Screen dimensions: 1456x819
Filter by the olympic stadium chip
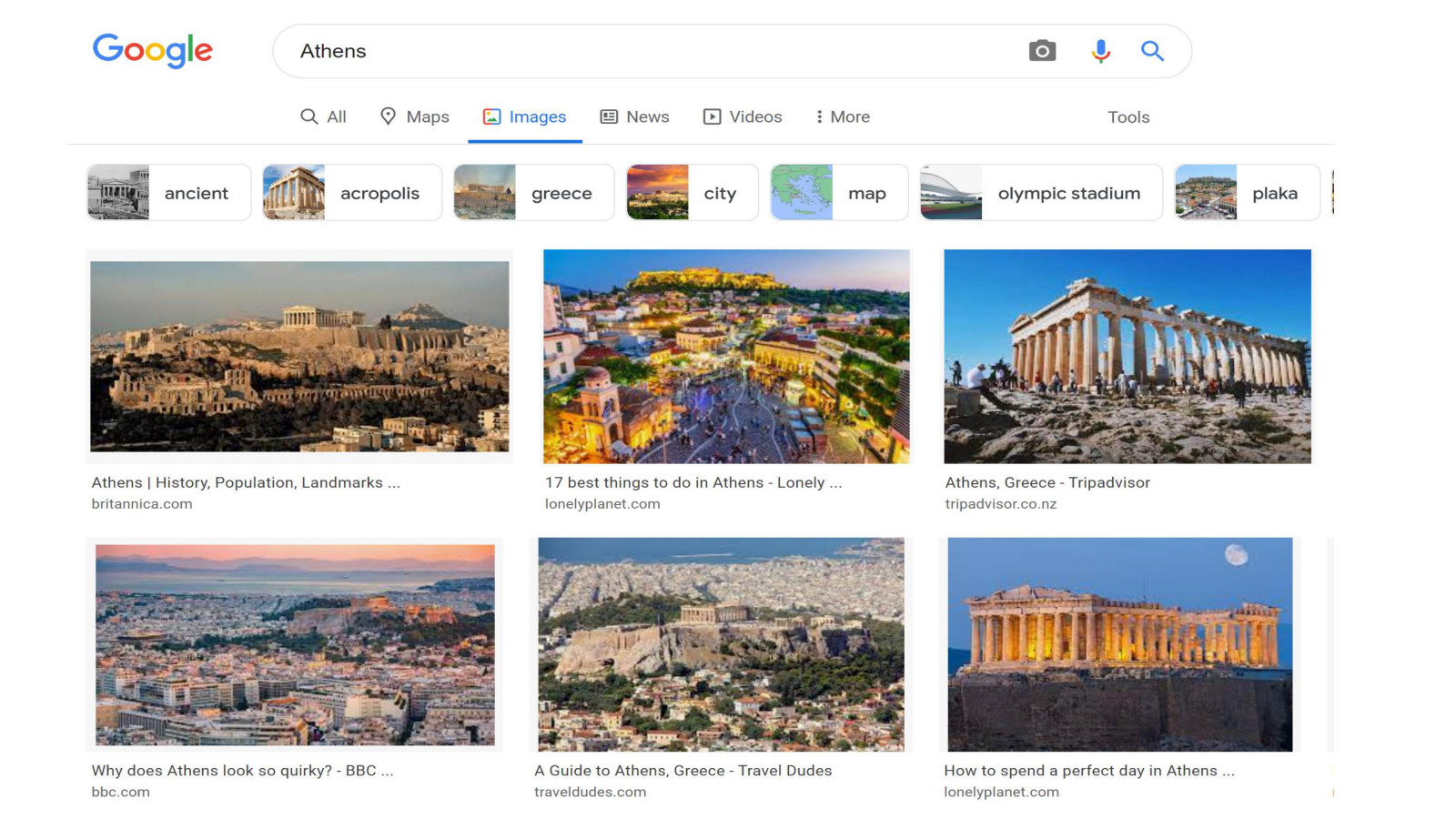[x=1041, y=193]
